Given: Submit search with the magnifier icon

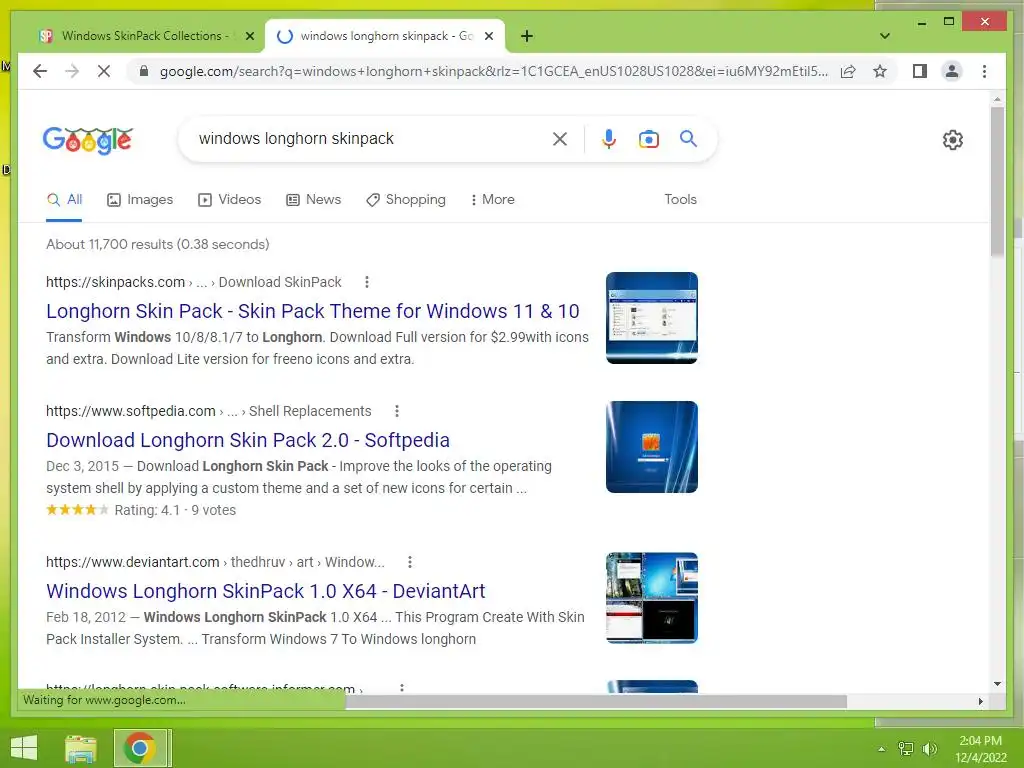Looking at the screenshot, I should point(688,138).
